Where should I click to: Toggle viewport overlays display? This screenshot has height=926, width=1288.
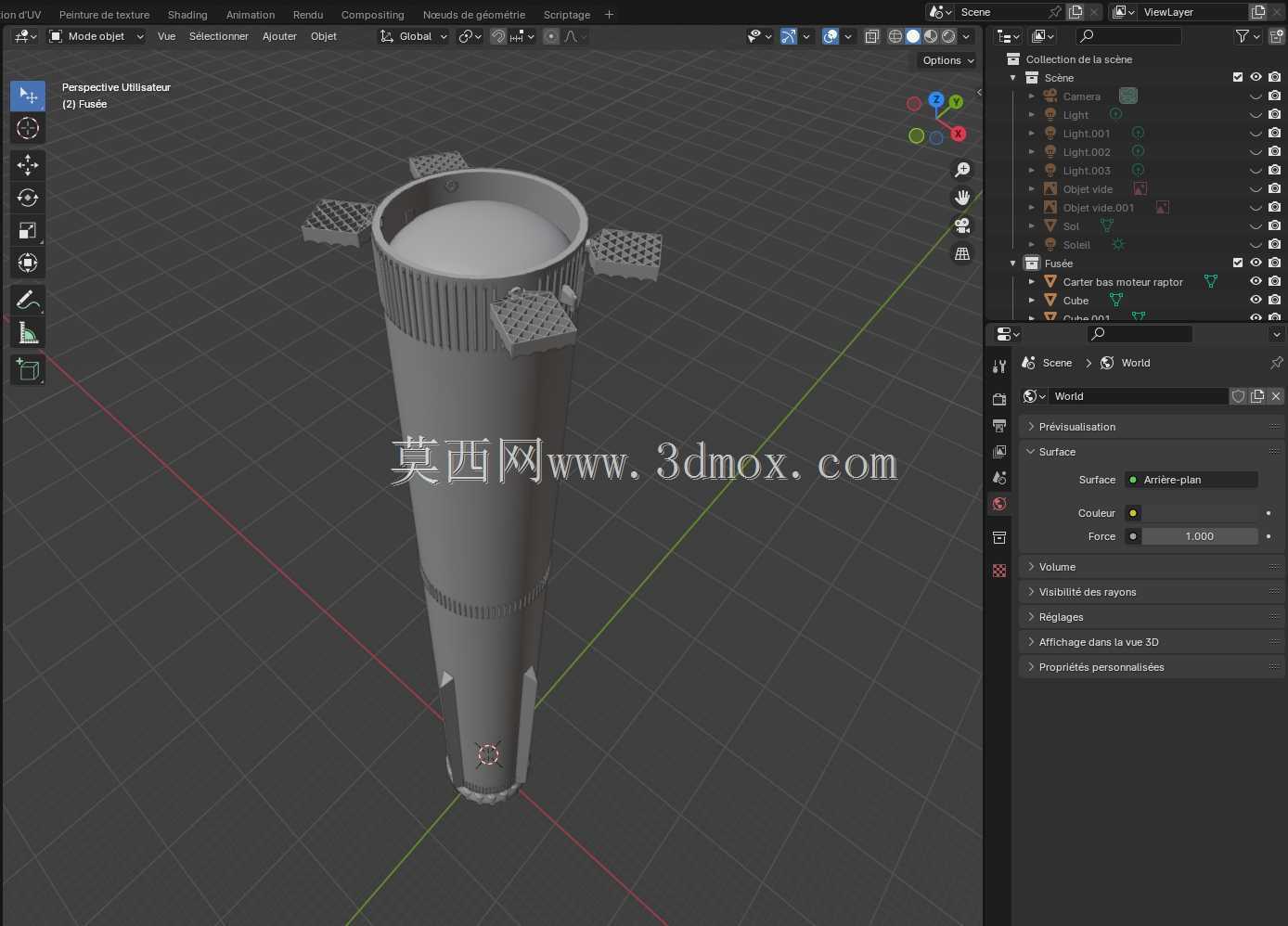831,36
